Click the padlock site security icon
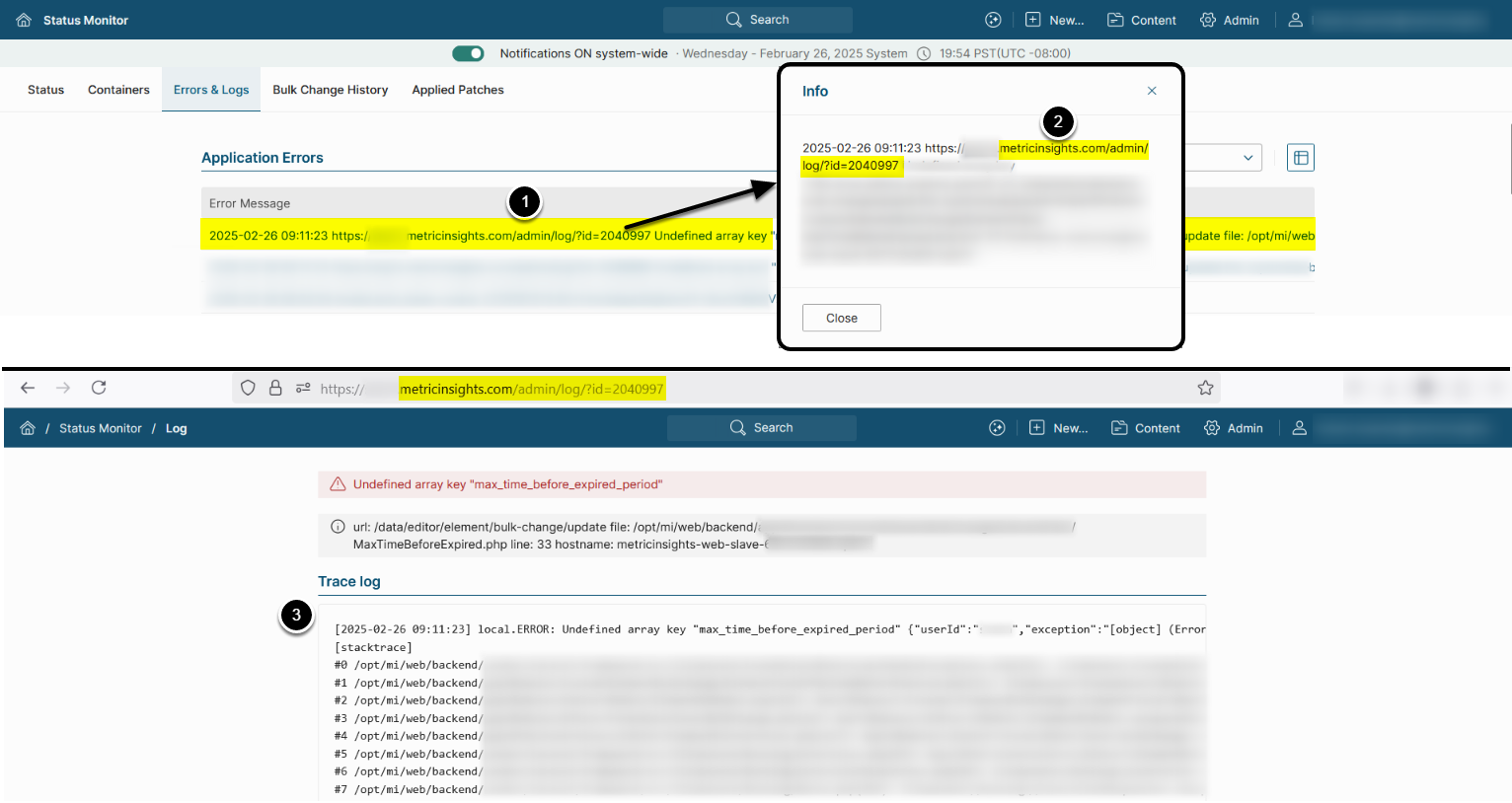This screenshot has height=803, width=1512. click(275, 389)
